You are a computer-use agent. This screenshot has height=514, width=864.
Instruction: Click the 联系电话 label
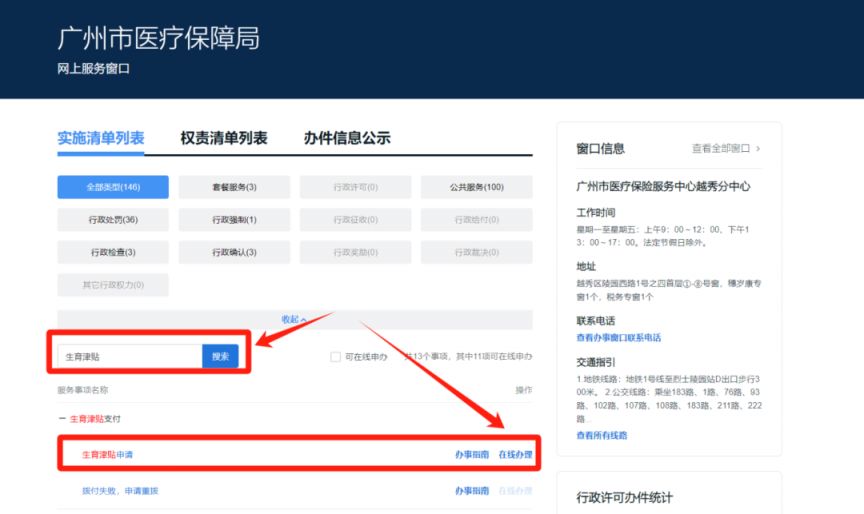pyautogui.click(x=596, y=321)
